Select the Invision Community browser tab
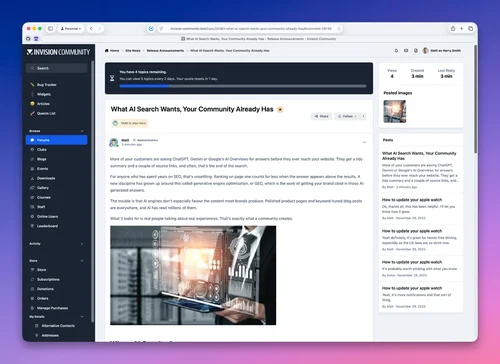 pos(259,39)
